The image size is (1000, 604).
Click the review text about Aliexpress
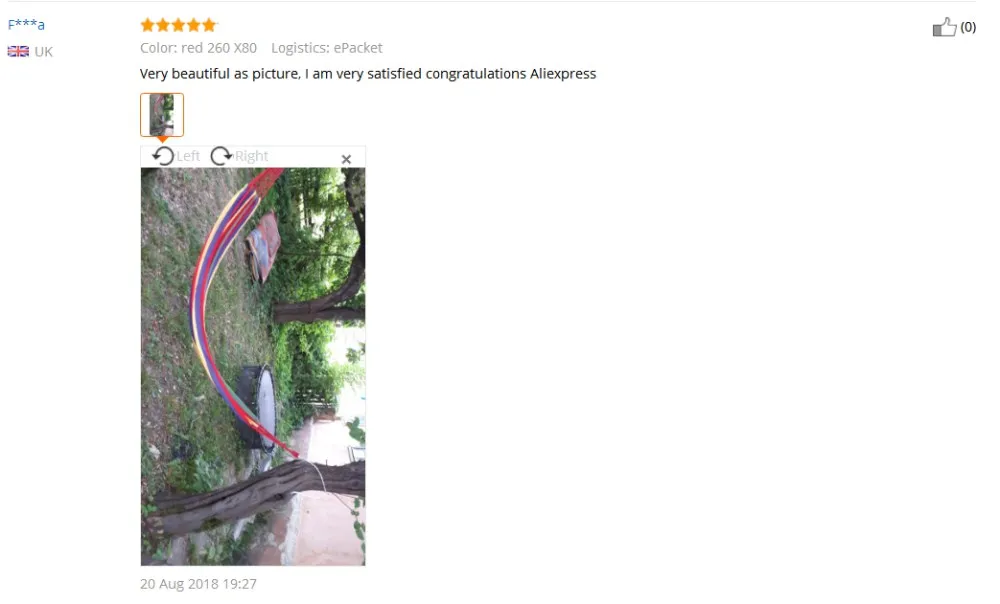368,74
